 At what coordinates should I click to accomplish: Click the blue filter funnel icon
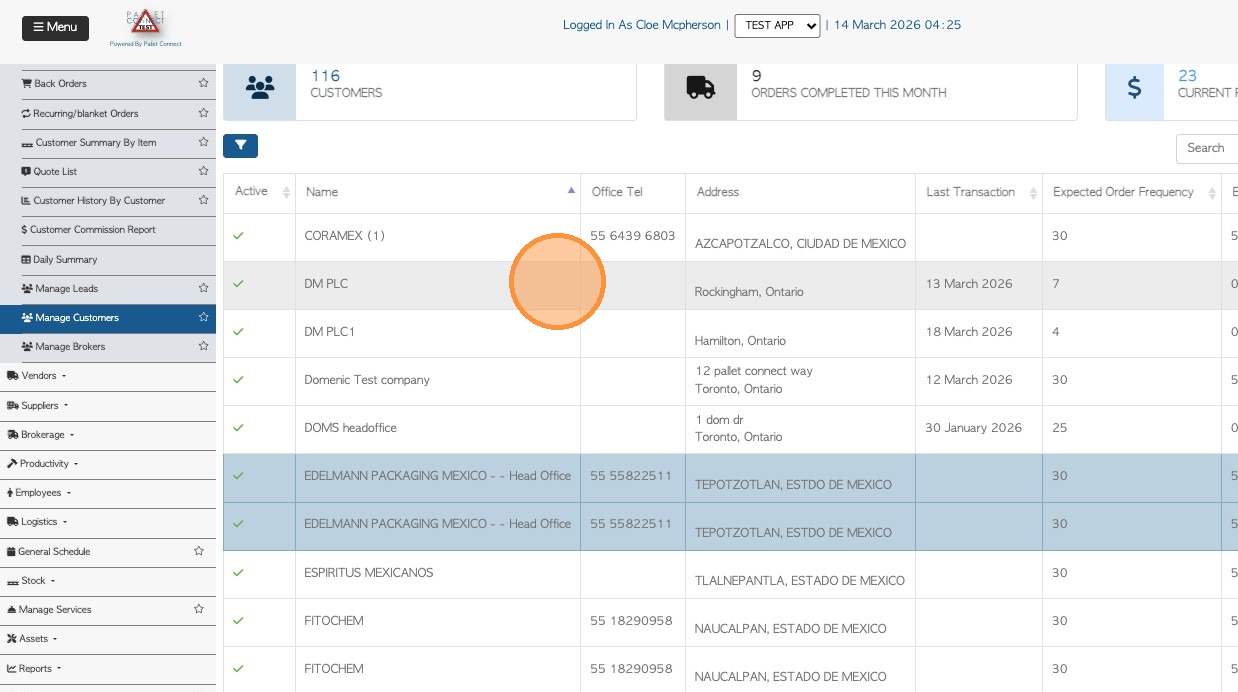[240, 146]
